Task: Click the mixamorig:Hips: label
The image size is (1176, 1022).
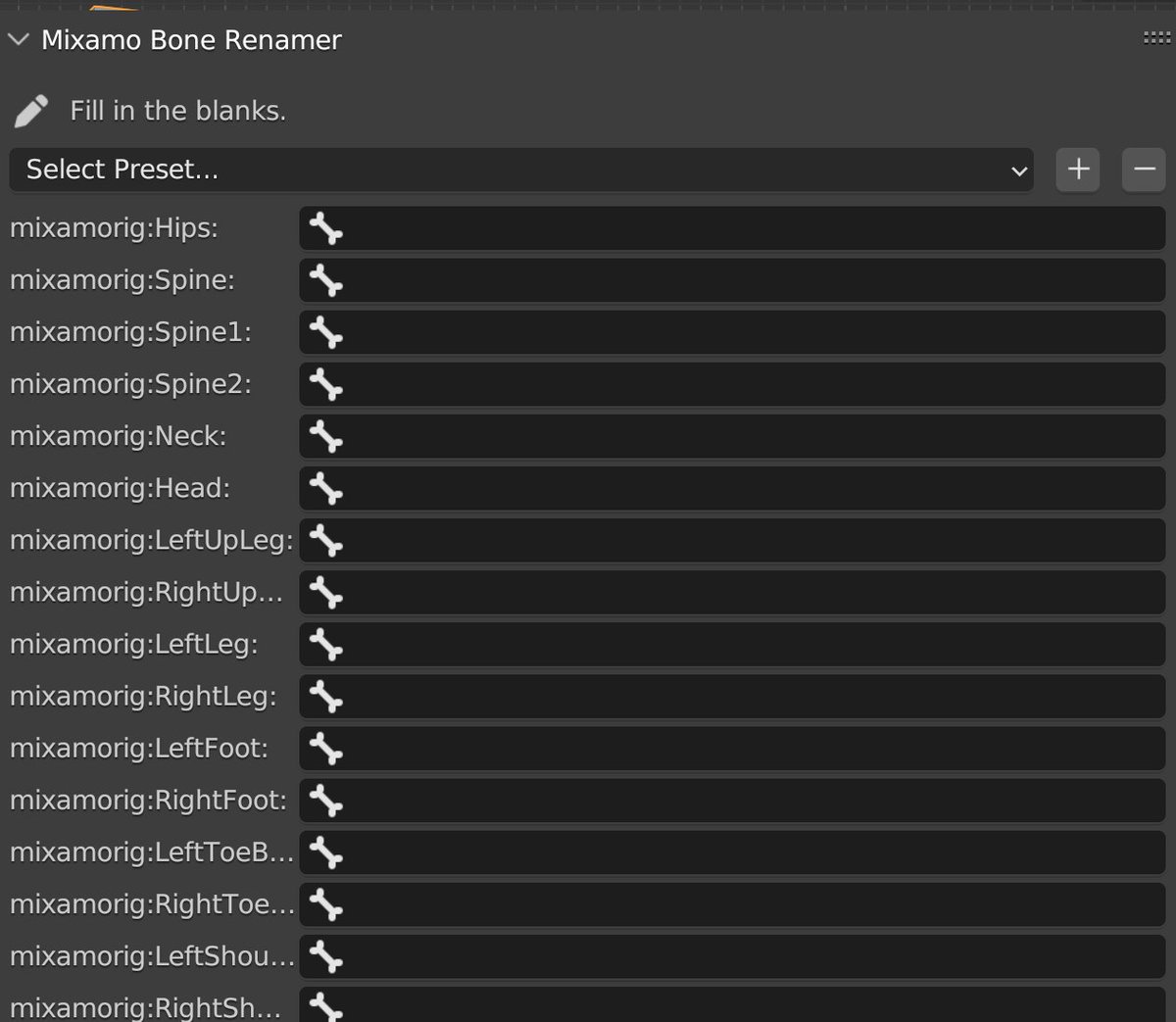Action: [114, 228]
